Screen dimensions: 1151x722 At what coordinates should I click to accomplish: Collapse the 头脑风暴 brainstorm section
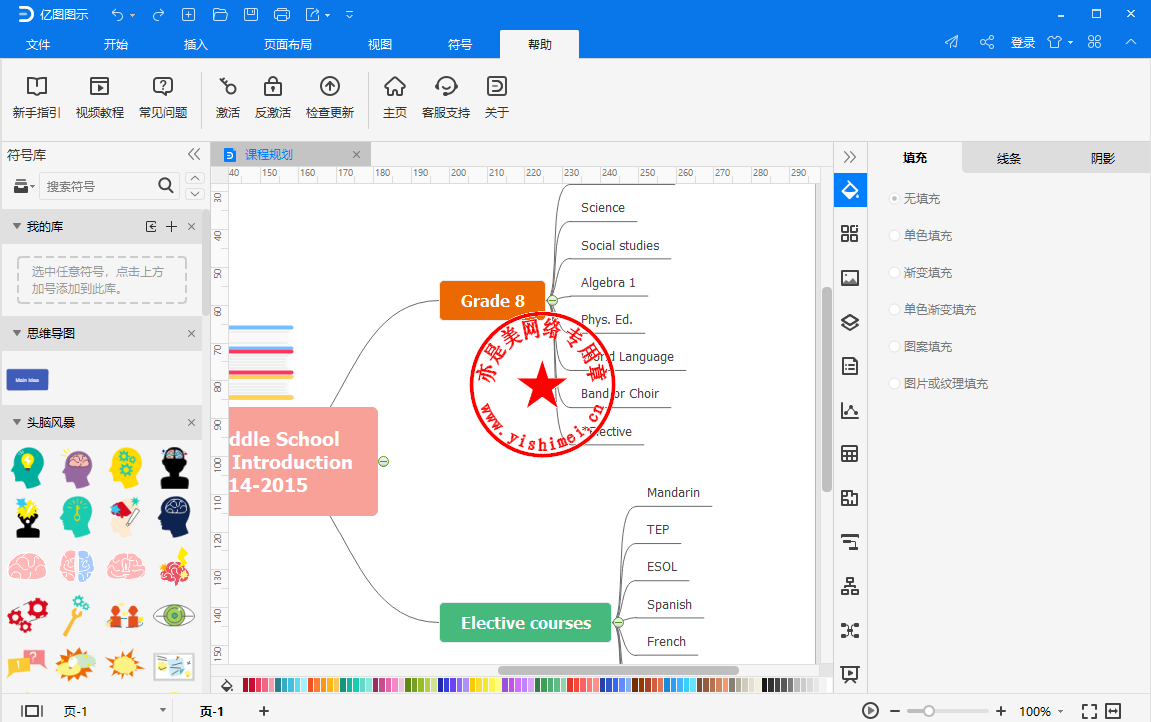click(17, 423)
